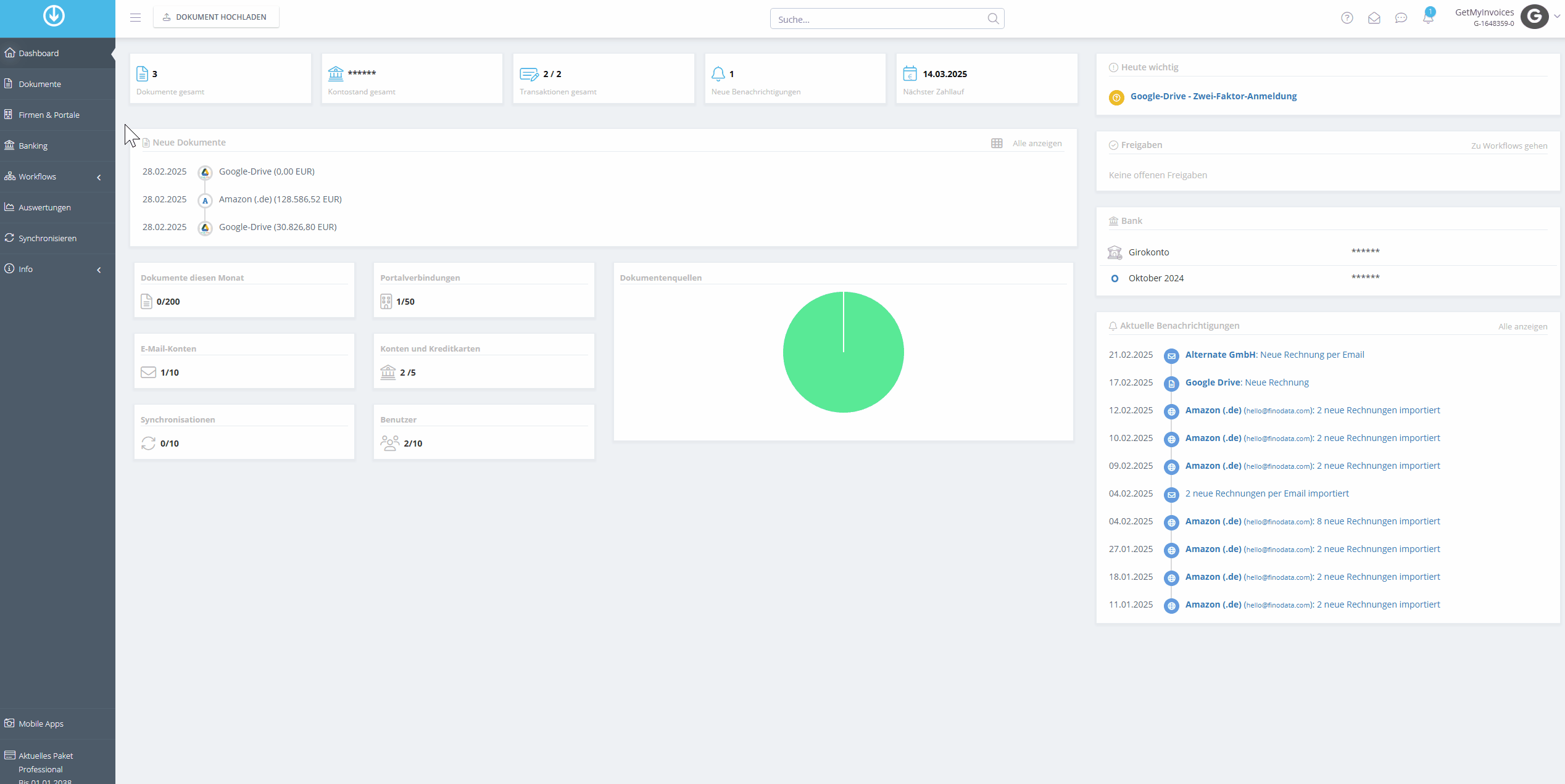Open Banking in the sidebar

[57, 146]
